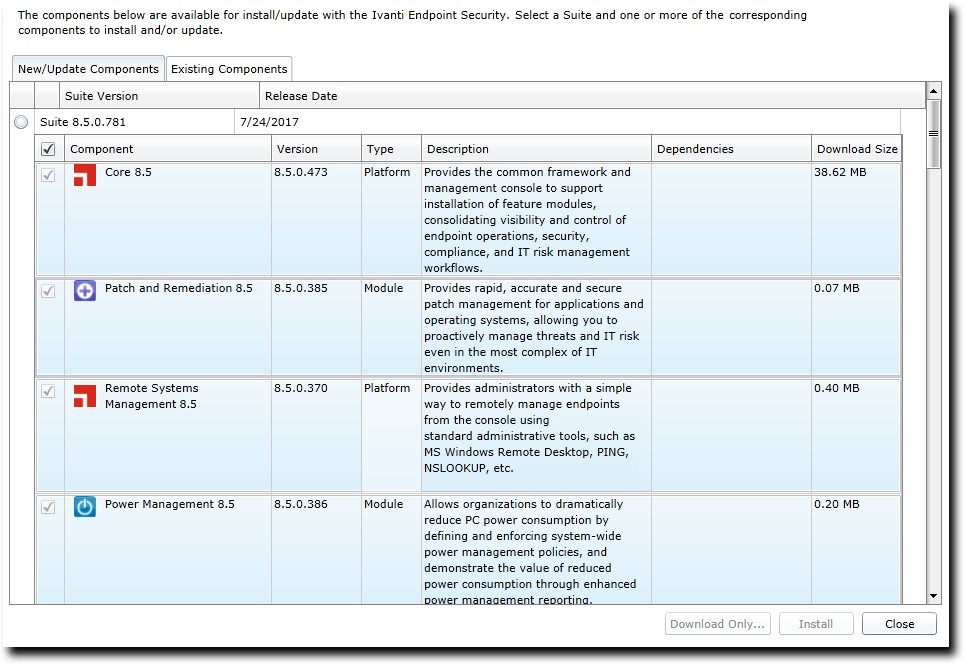Sort by the Download Size column header
This screenshot has height=664, width=964.
856,149
